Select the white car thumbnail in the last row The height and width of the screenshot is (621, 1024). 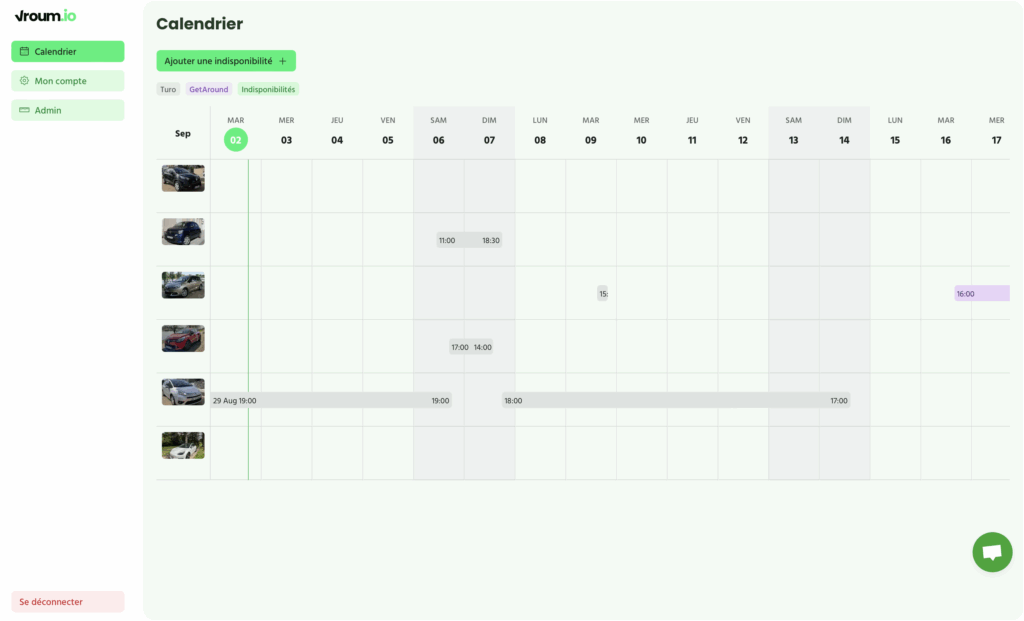tap(183, 445)
